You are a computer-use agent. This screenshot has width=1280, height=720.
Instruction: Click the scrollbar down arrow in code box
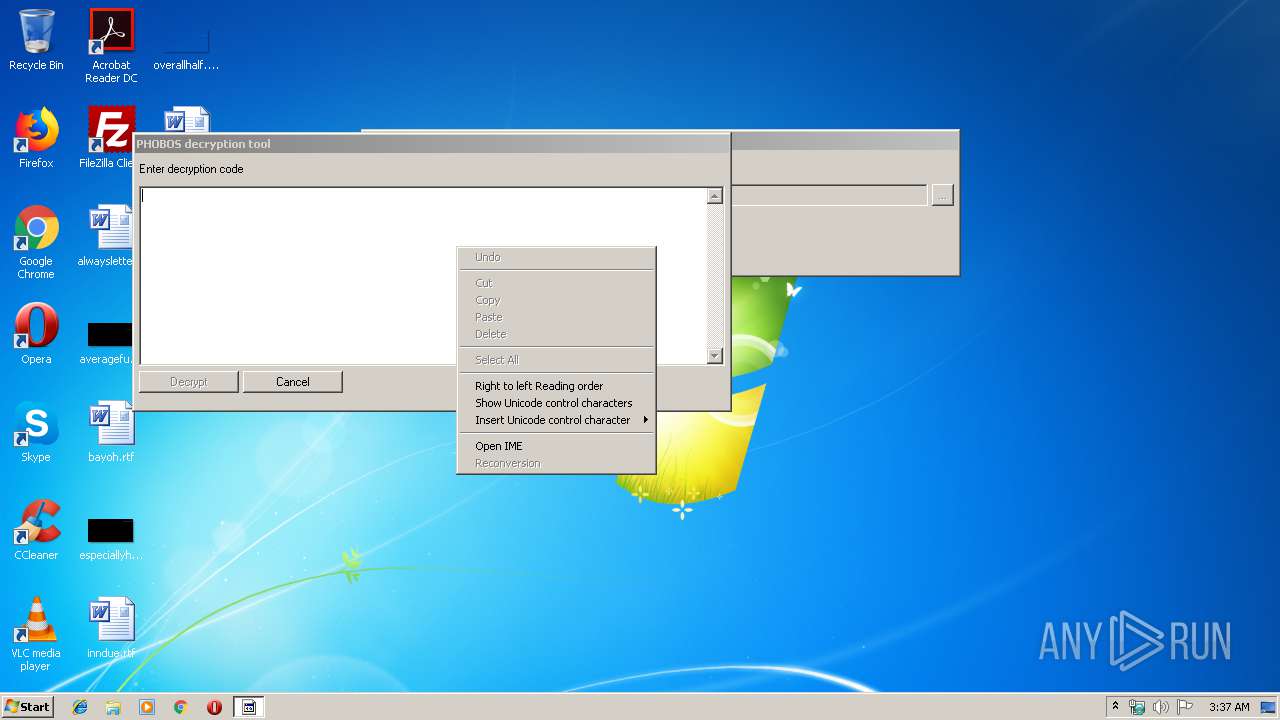pyautogui.click(x=714, y=356)
